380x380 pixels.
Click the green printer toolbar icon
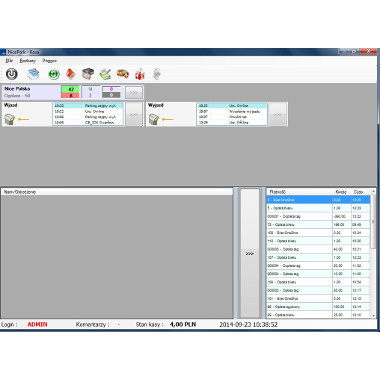click(105, 74)
